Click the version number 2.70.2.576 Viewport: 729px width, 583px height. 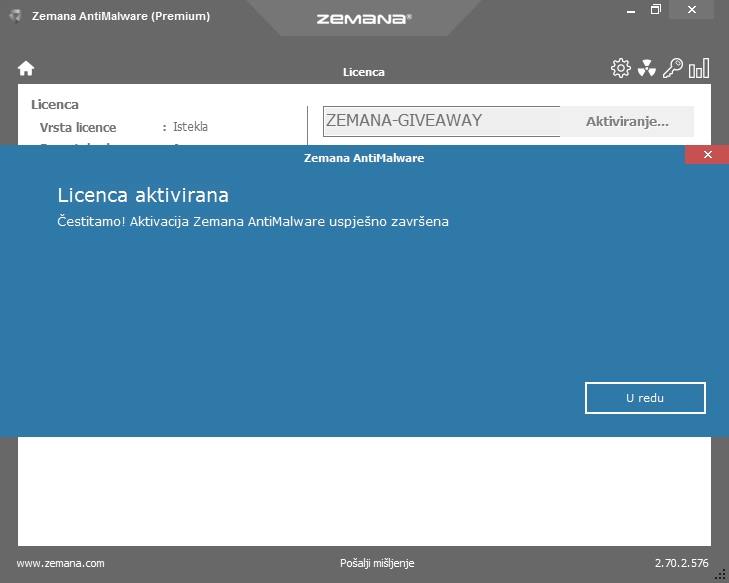pos(682,564)
